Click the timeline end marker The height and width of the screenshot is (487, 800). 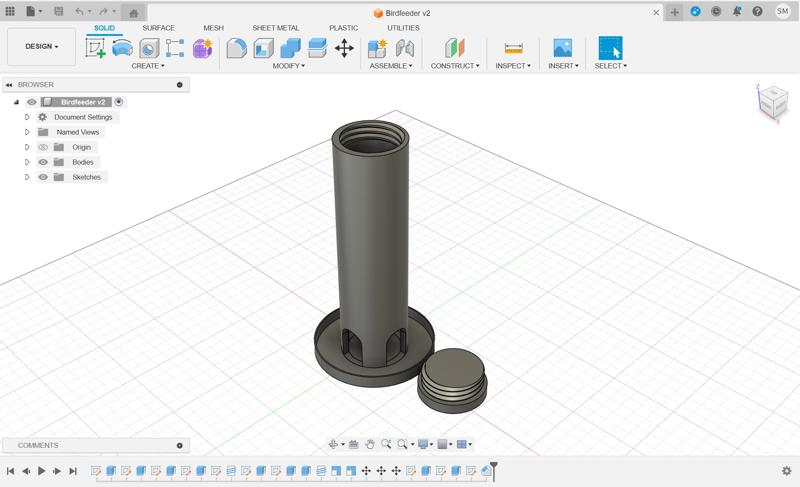(493, 468)
